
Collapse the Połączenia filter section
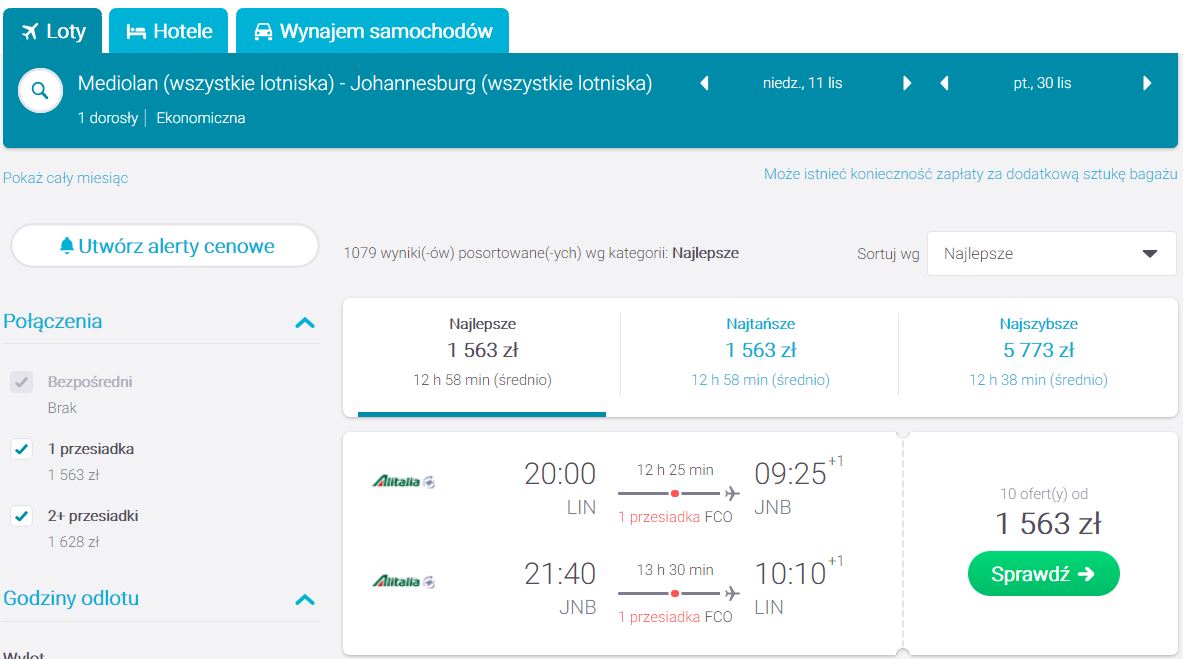[x=305, y=322]
